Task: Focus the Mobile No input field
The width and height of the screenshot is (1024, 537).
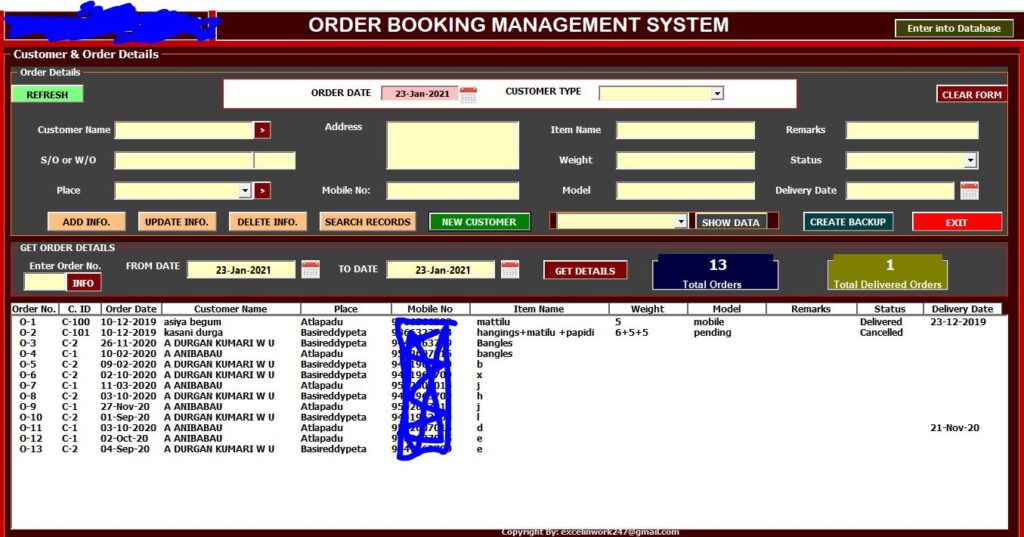Action: [x=453, y=190]
